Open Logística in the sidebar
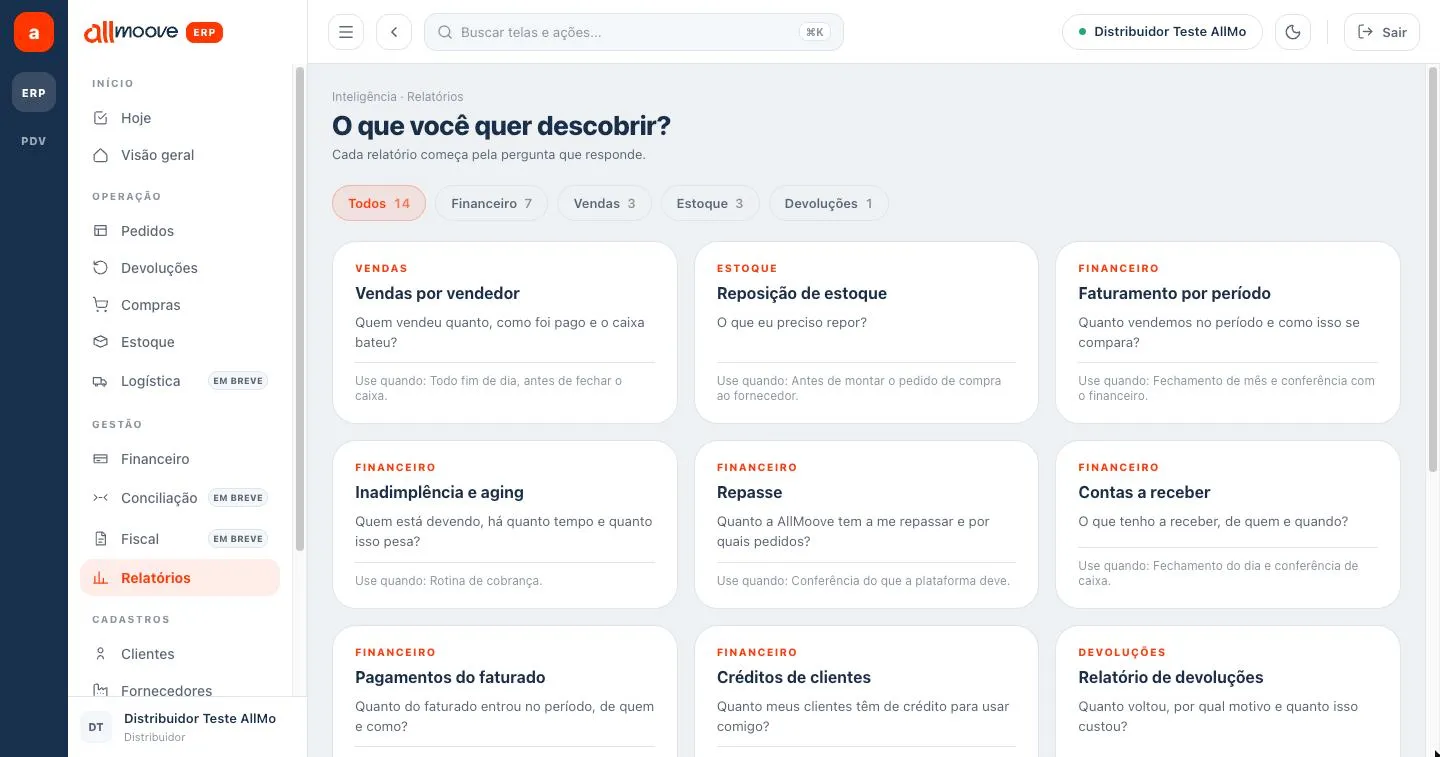The width and height of the screenshot is (1440, 757). [180, 381]
